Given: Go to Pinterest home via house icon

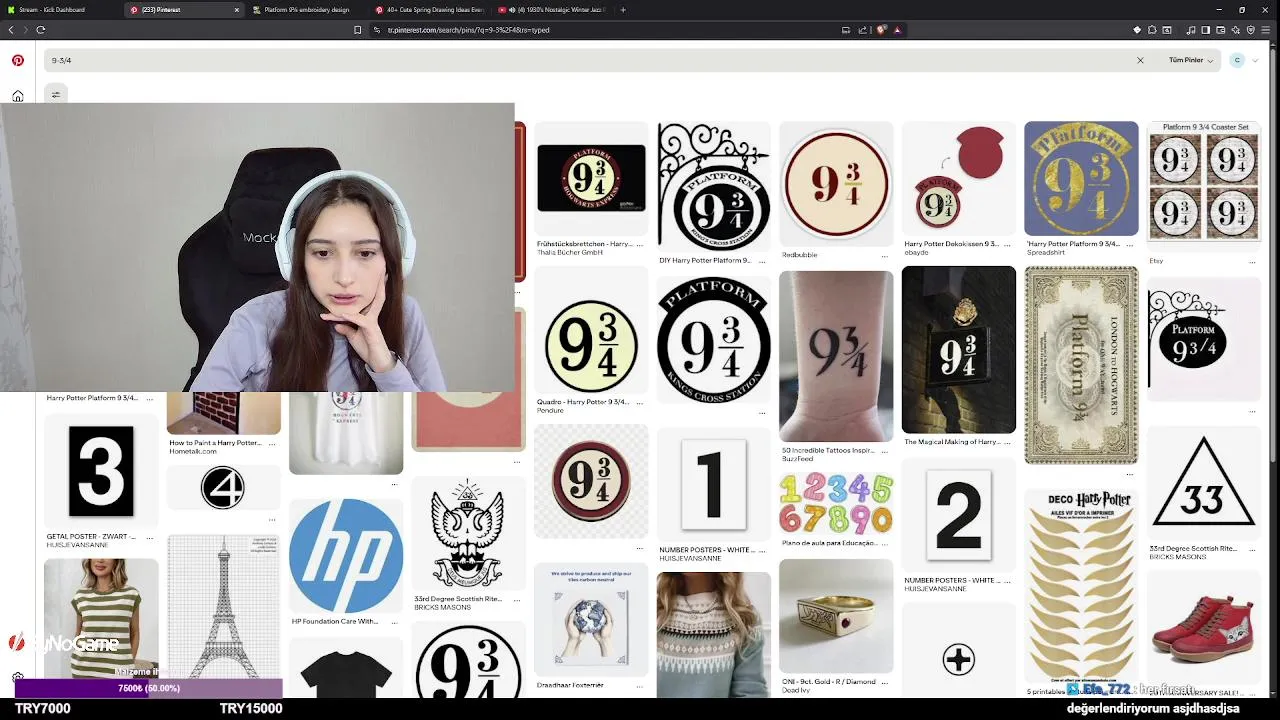Looking at the screenshot, I should [x=17, y=96].
